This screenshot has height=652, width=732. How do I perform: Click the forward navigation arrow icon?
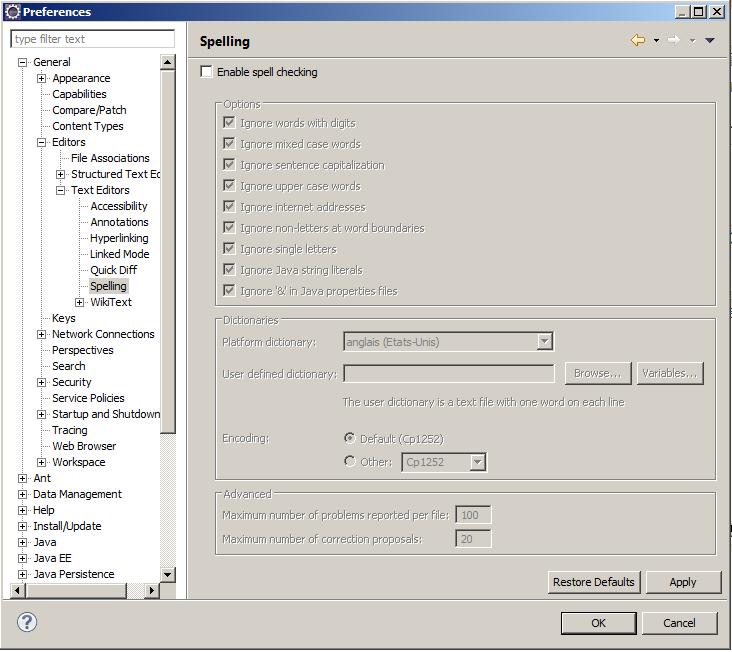pos(673,41)
